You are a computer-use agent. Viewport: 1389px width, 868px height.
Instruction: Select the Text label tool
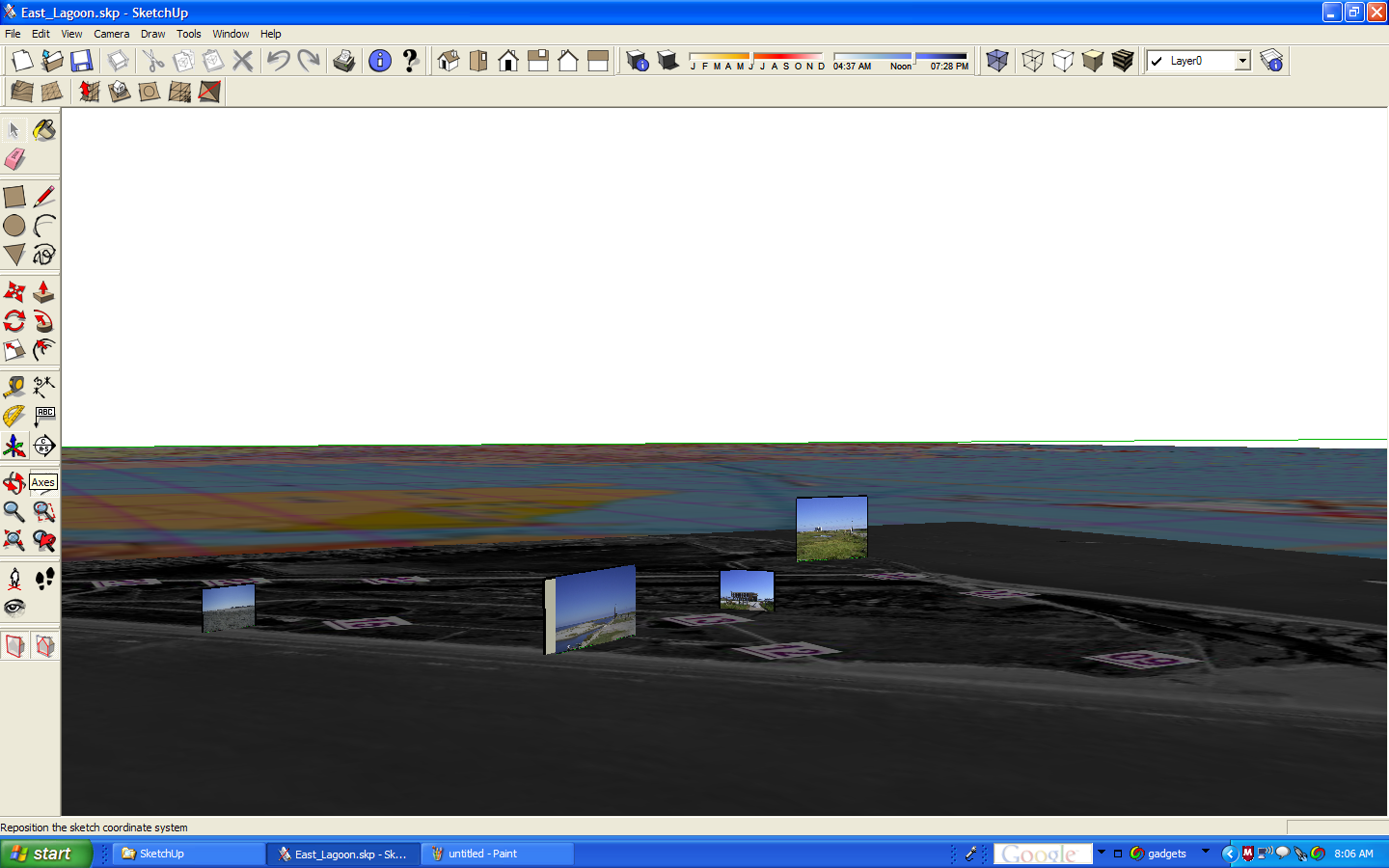point(44,416)
